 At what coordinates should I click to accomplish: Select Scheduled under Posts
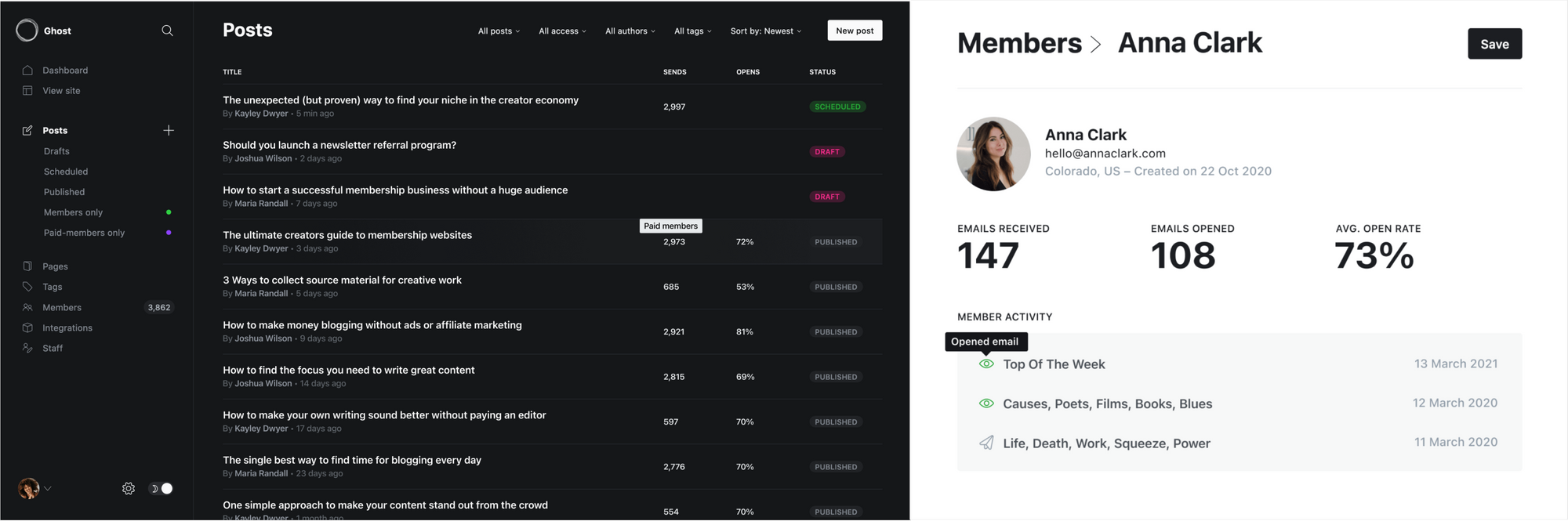coord(66,172)
